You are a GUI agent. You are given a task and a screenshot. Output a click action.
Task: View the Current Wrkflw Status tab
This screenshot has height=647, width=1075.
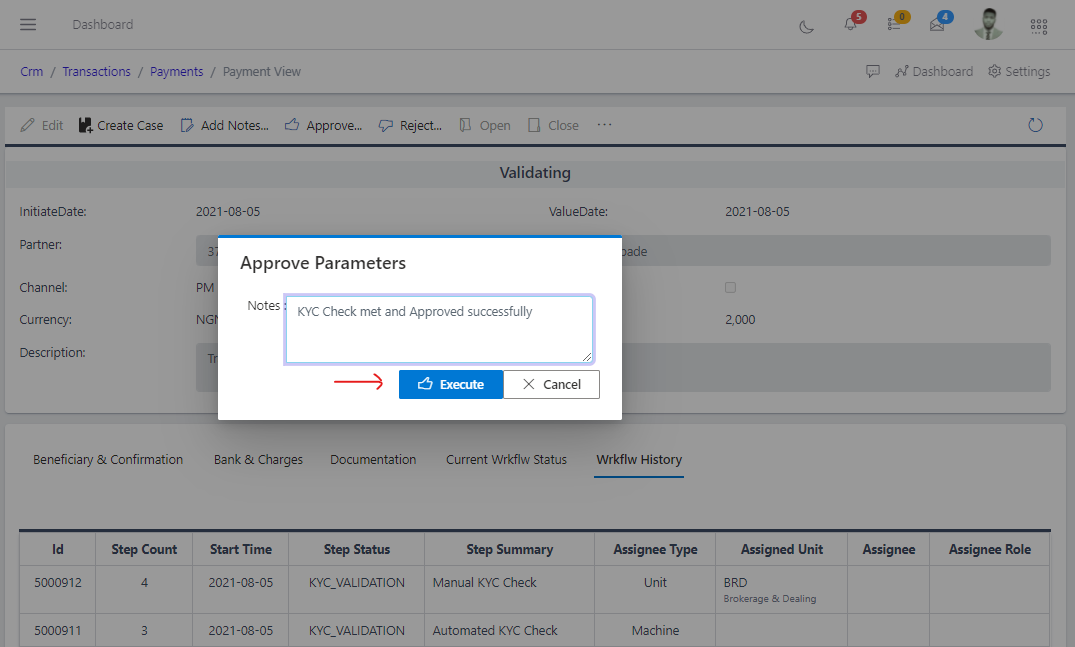pos(506,459)
